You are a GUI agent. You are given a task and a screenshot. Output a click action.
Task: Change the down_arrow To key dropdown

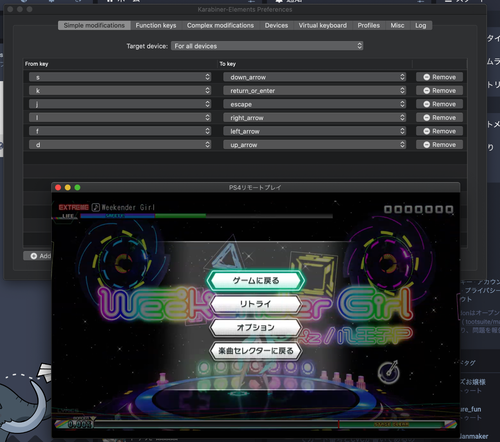point(315,77)
